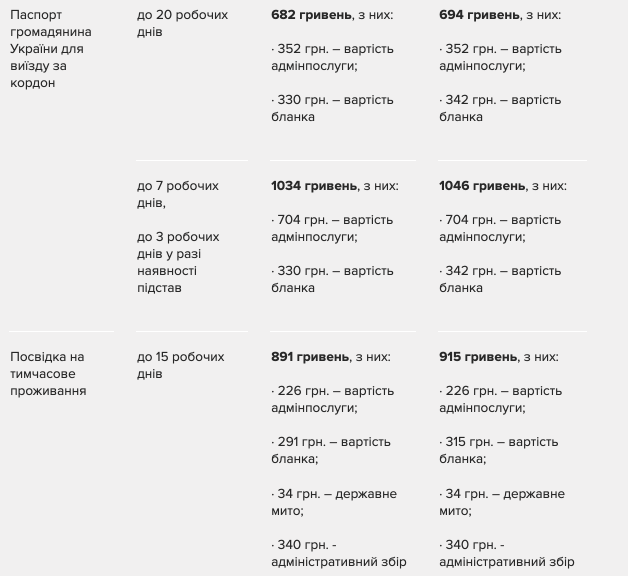Select the "до 15 робочих днів" term cell
This screenshot has width=628, height=576.
click(x=180, y=365)
